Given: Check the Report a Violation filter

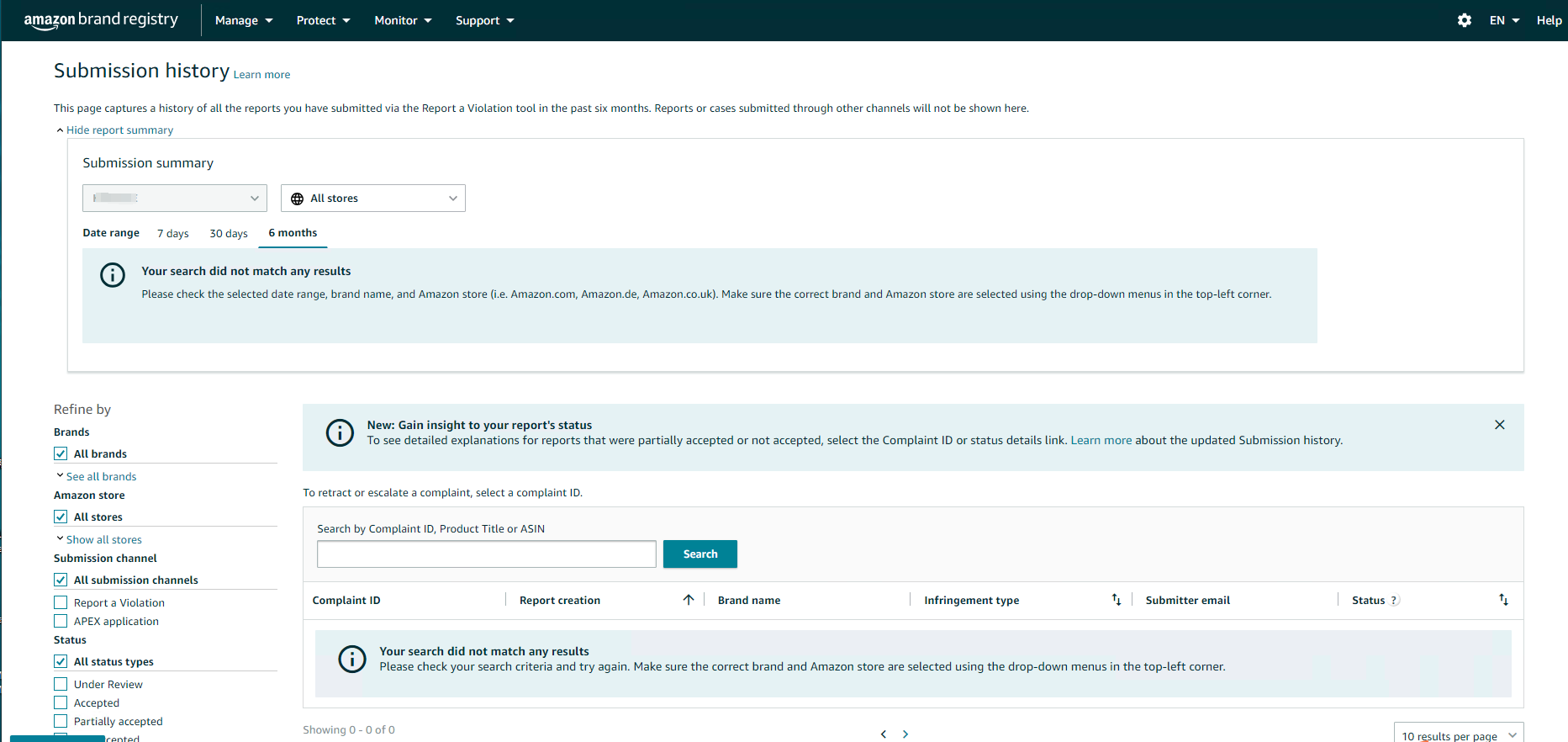Looking at the screenshot, I should pos(61,602).
